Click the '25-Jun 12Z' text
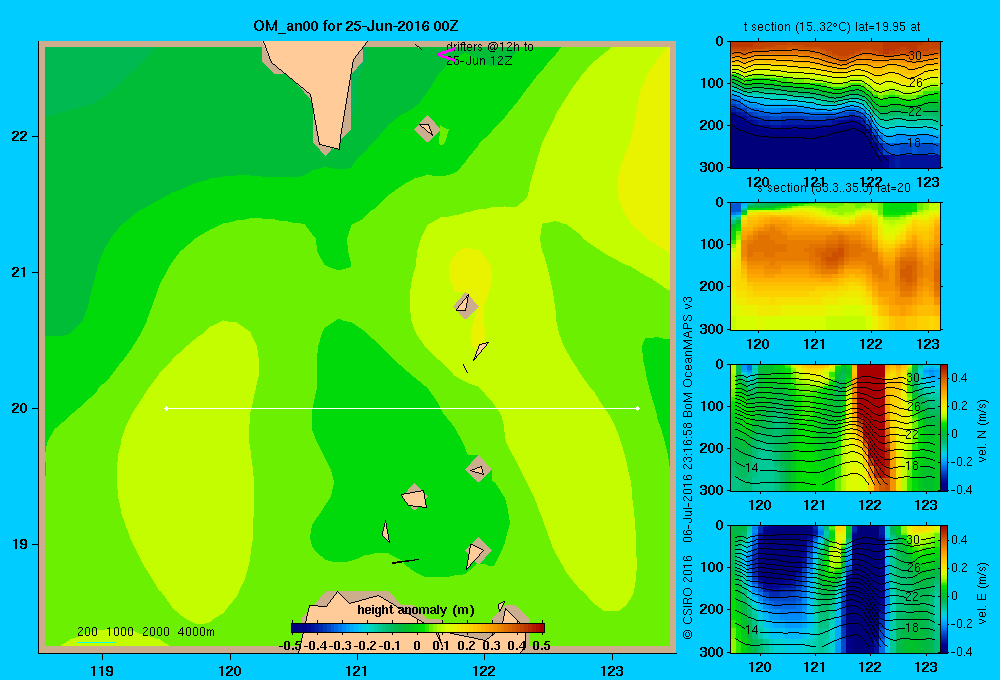 click(x=479, y=61)
